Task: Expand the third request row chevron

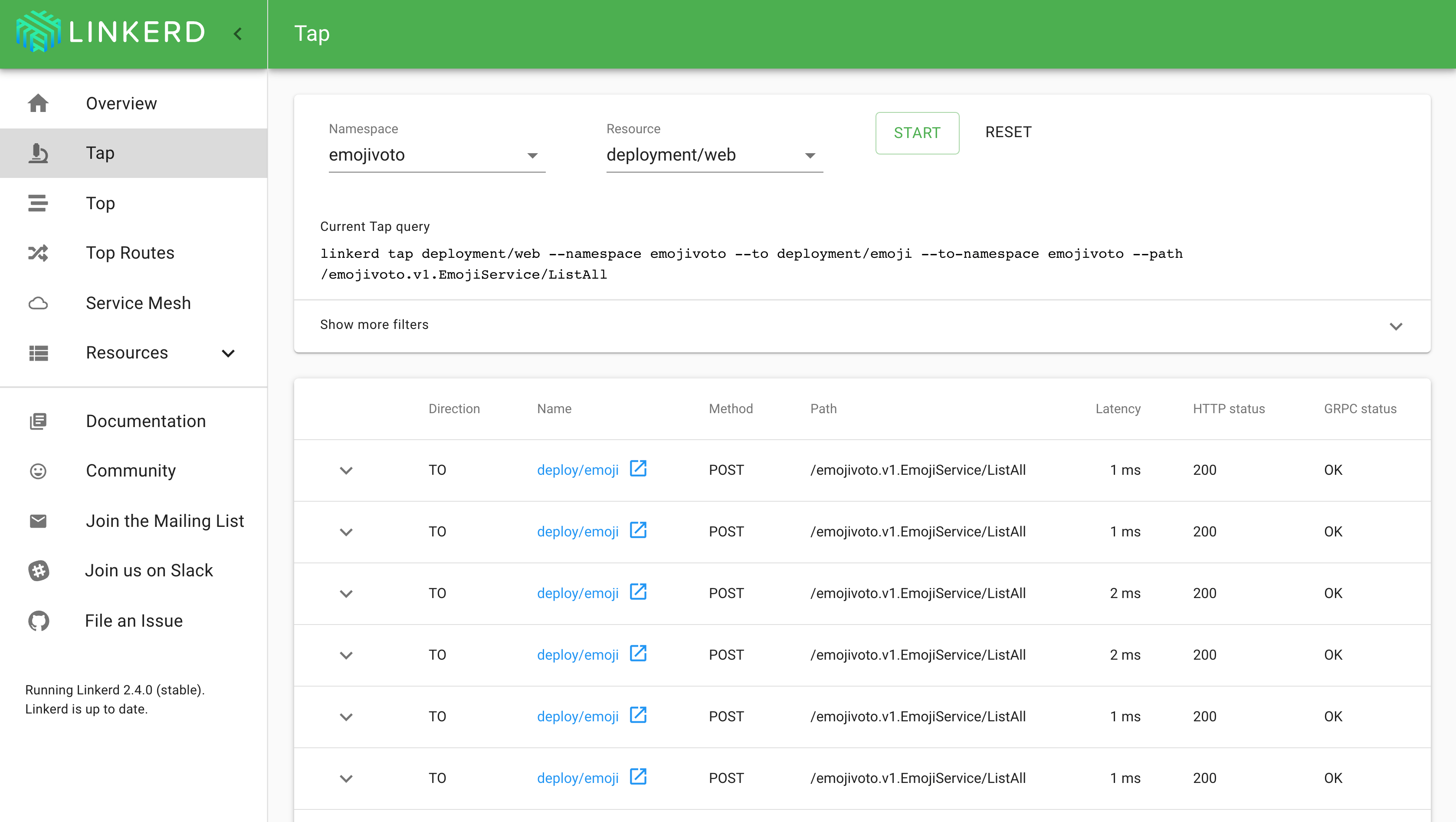Action: click(x=346, y=593)
